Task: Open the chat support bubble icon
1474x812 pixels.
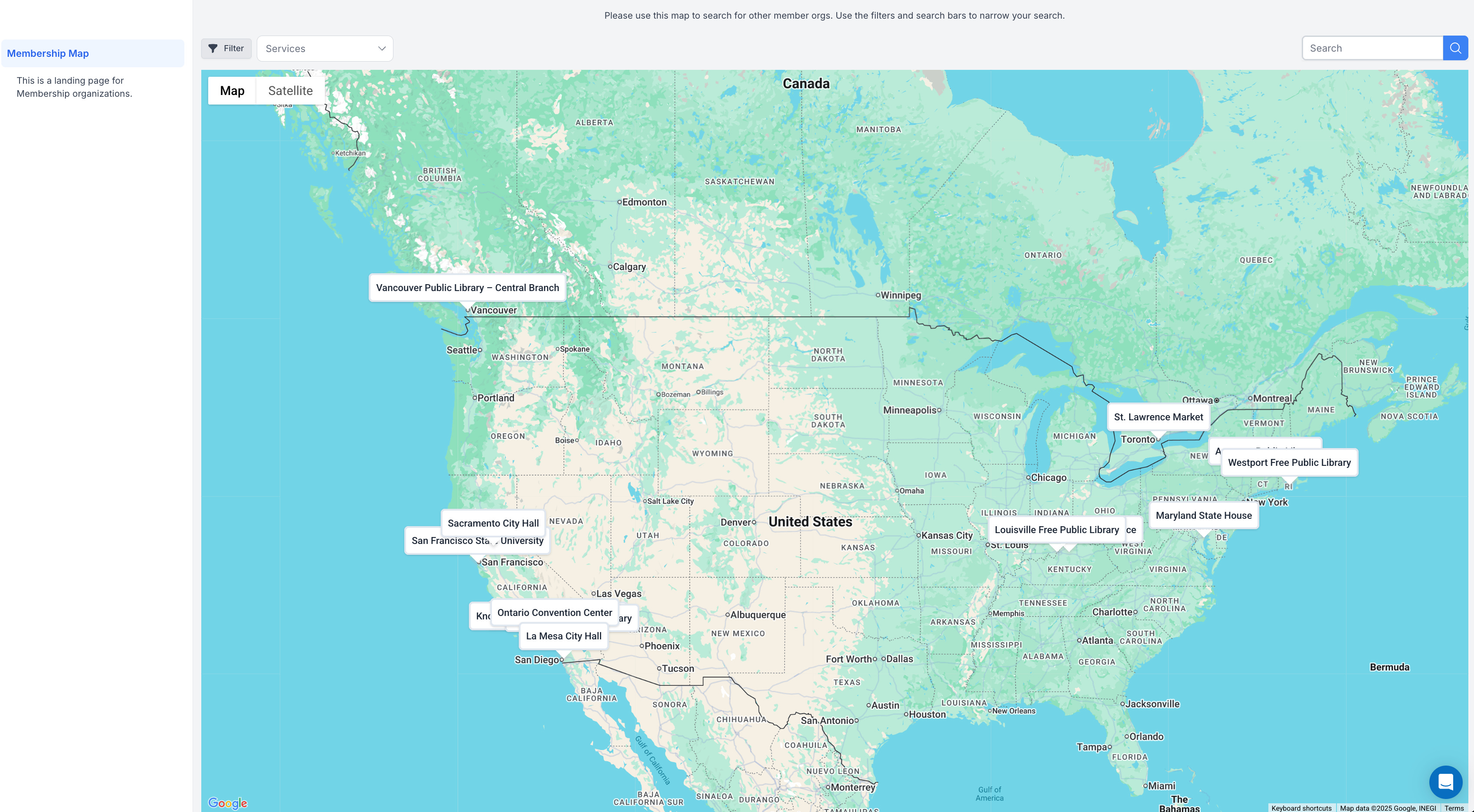Action: (1445, 782)
